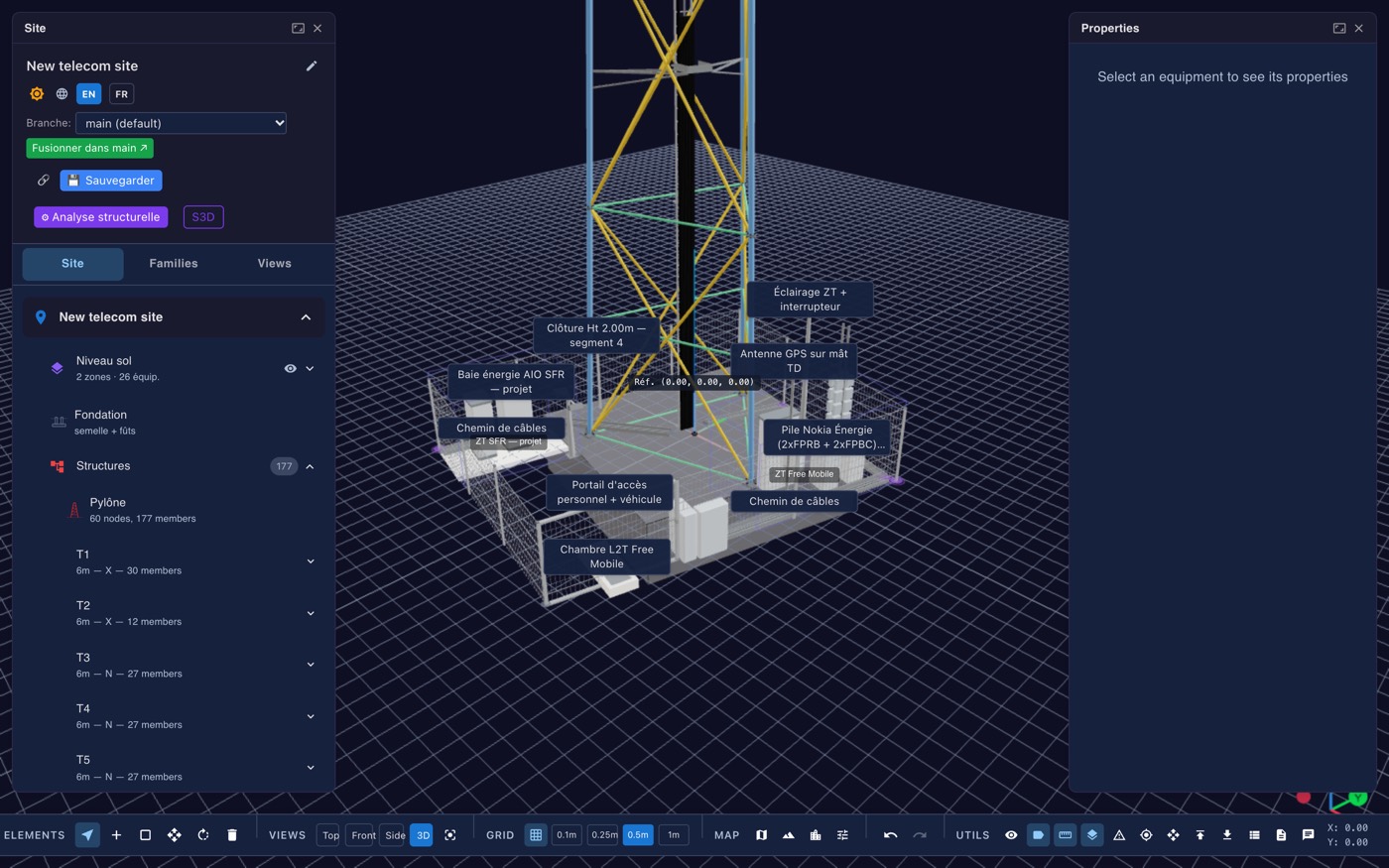Toggle labels tag icon in Utils
Image resolution: width=1389 pixels, height=868 pixels.
pyautogui.click(x=1038, y=835)
